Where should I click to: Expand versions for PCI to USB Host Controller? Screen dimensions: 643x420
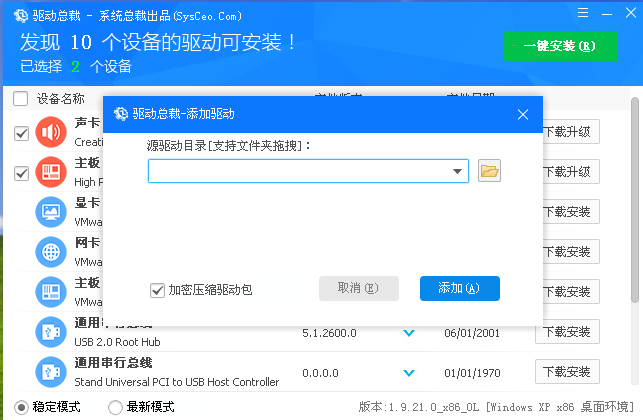(x=409, y=373)
